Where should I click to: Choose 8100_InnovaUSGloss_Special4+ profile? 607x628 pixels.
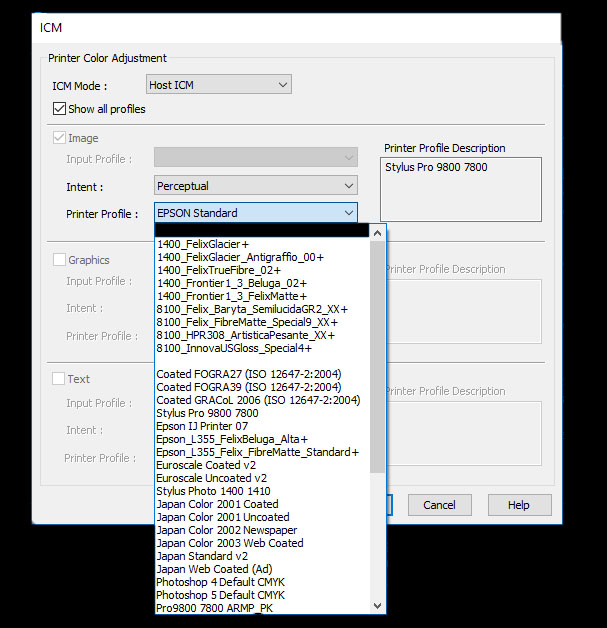pyautogui.click(x=262, y=348)
